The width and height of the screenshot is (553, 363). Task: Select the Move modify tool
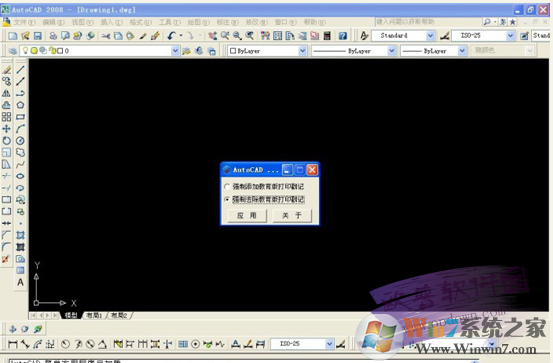6,129
